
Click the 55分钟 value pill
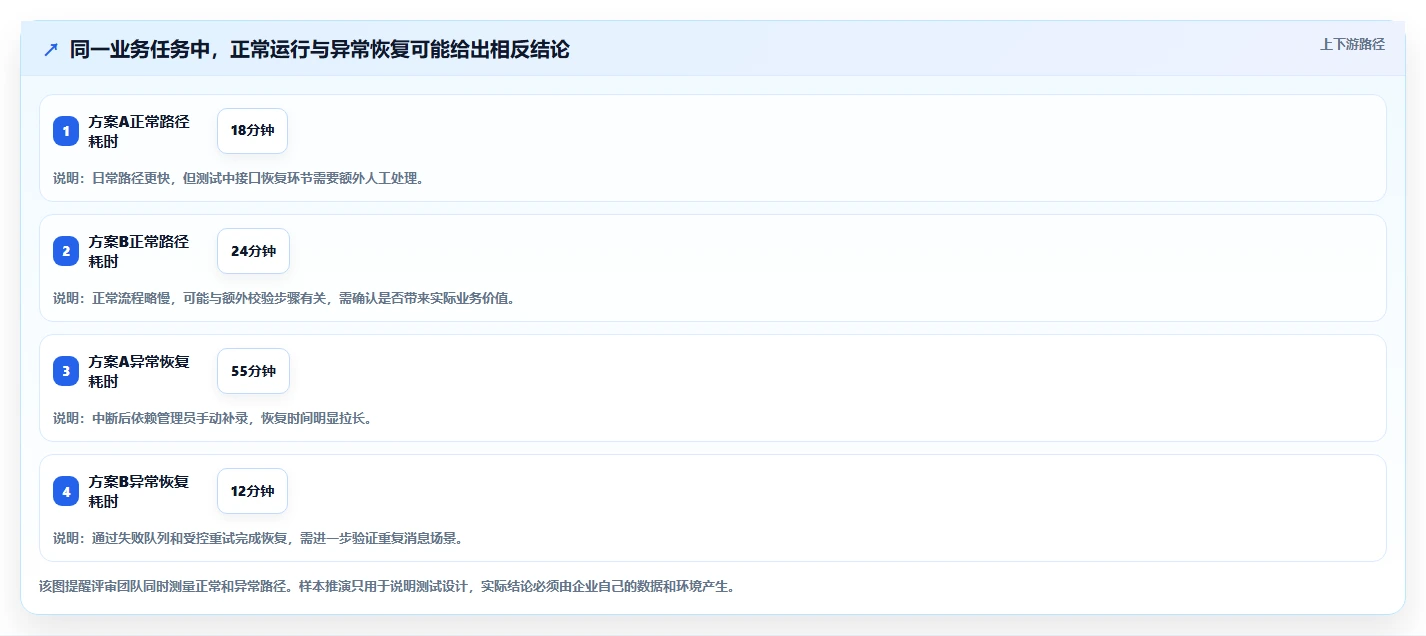point(253,371)
